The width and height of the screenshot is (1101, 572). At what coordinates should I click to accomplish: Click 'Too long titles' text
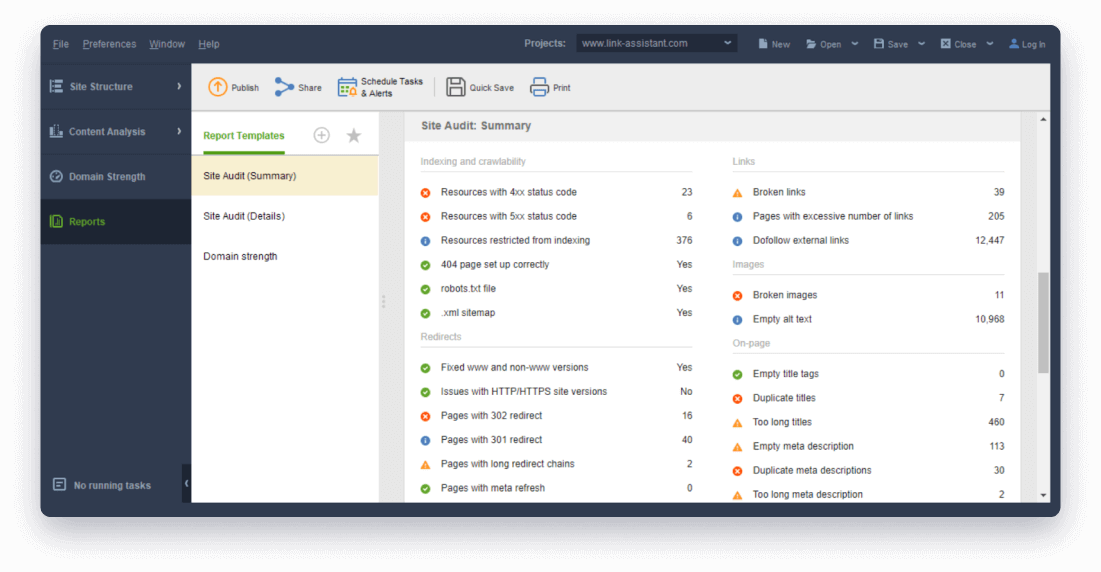pyautogui.click(x=782, y=422)
